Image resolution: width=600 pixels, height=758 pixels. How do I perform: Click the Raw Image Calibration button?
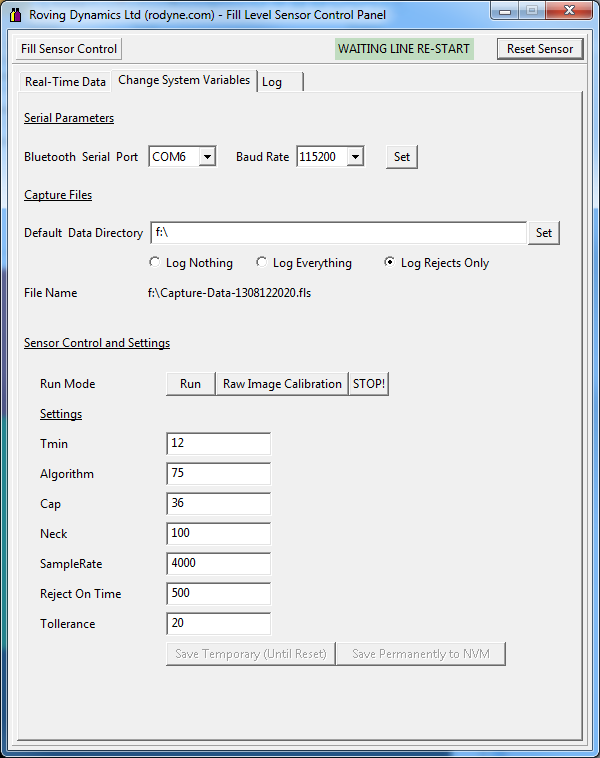282,384
